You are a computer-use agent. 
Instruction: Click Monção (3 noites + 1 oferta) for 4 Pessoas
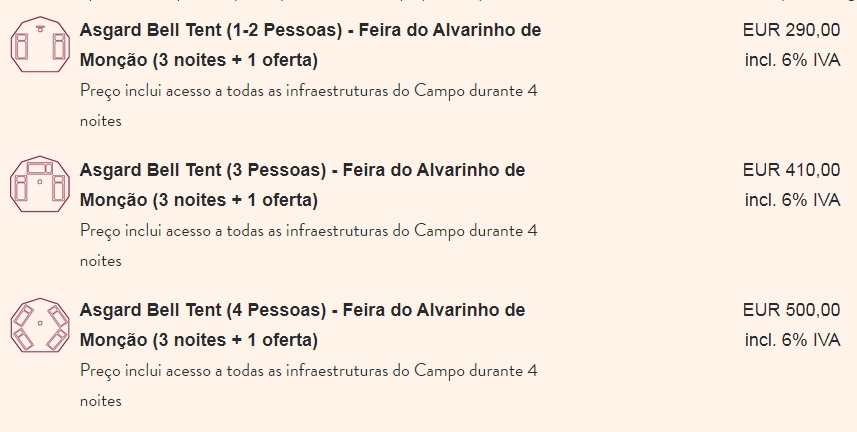pyautogui.click(x=199, y=340)
